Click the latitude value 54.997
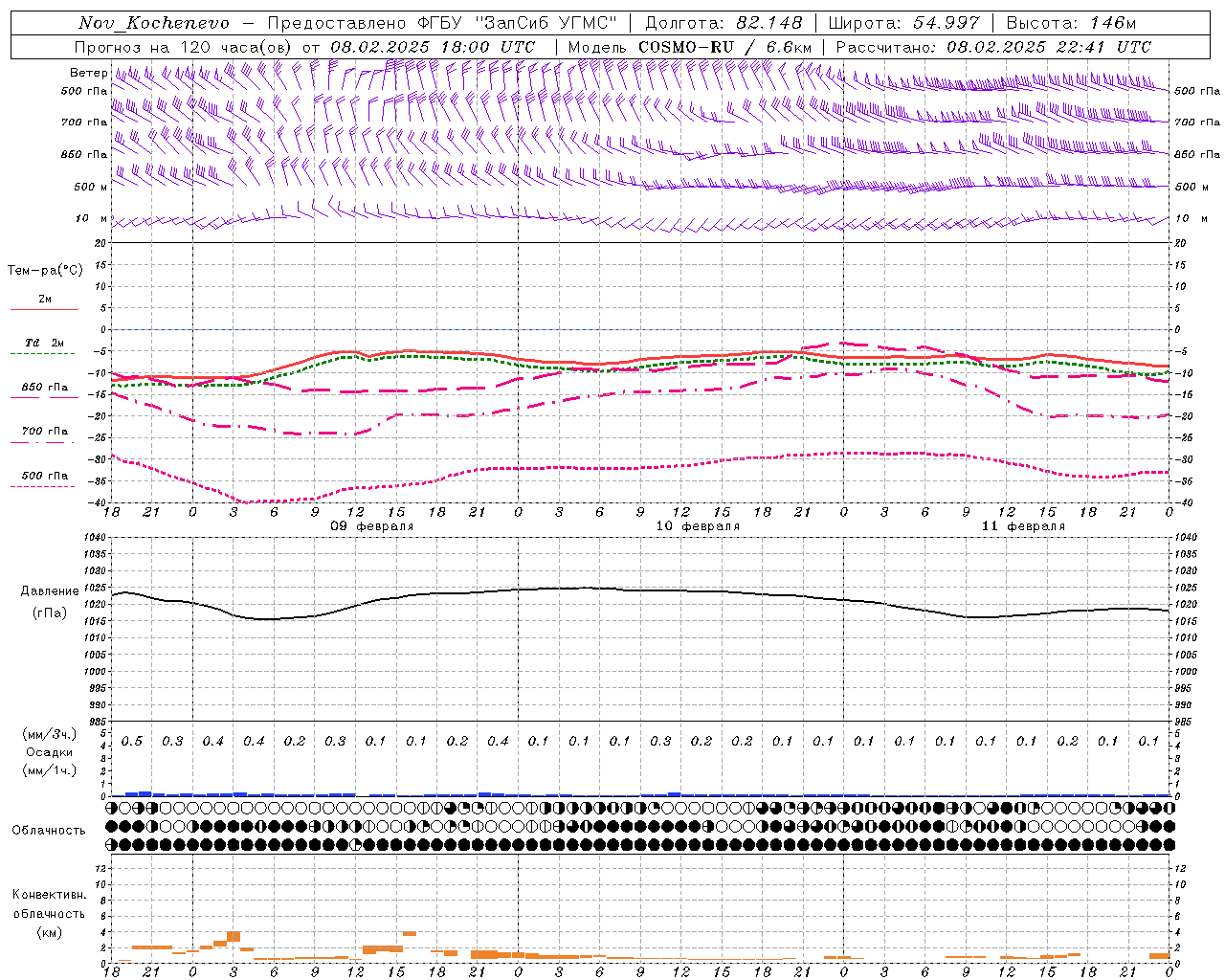This screenshot has width=1225, height=980. pyautogui.click(x=947, y=23)
